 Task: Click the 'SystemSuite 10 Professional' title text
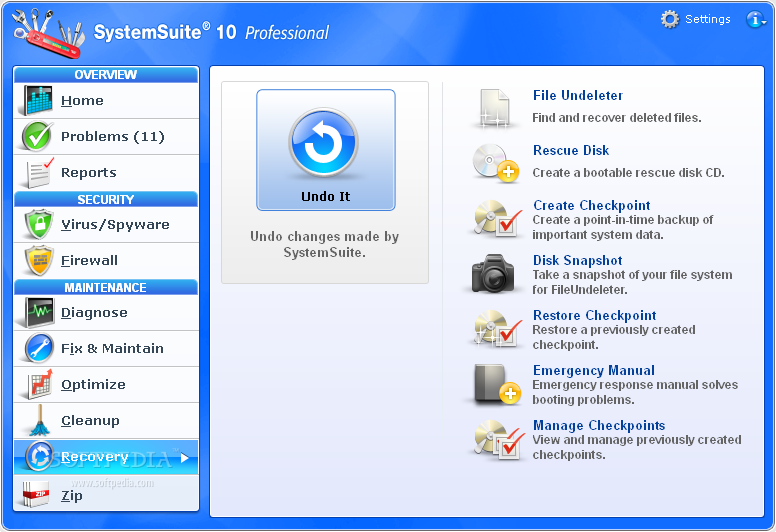pos(211,33)
